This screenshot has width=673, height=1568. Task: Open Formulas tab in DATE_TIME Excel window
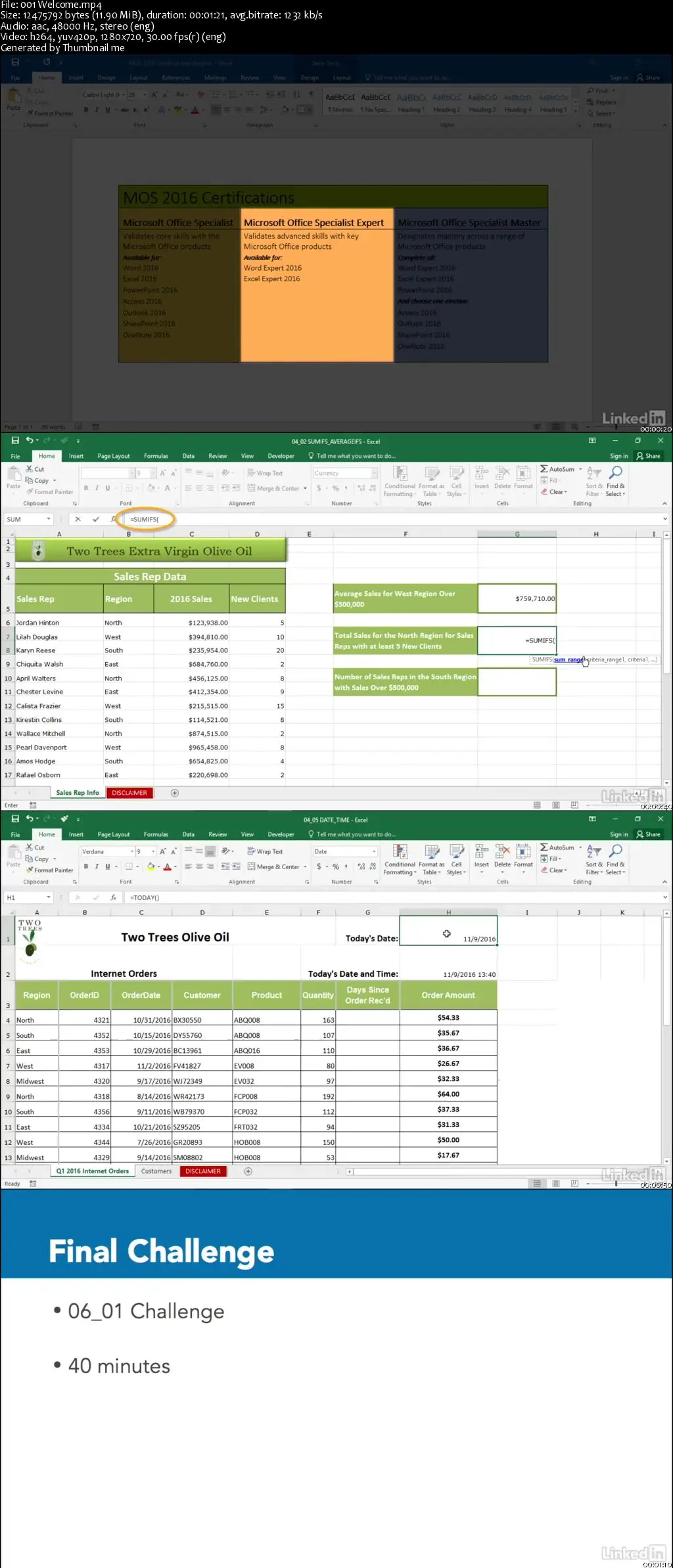(156, 834)
